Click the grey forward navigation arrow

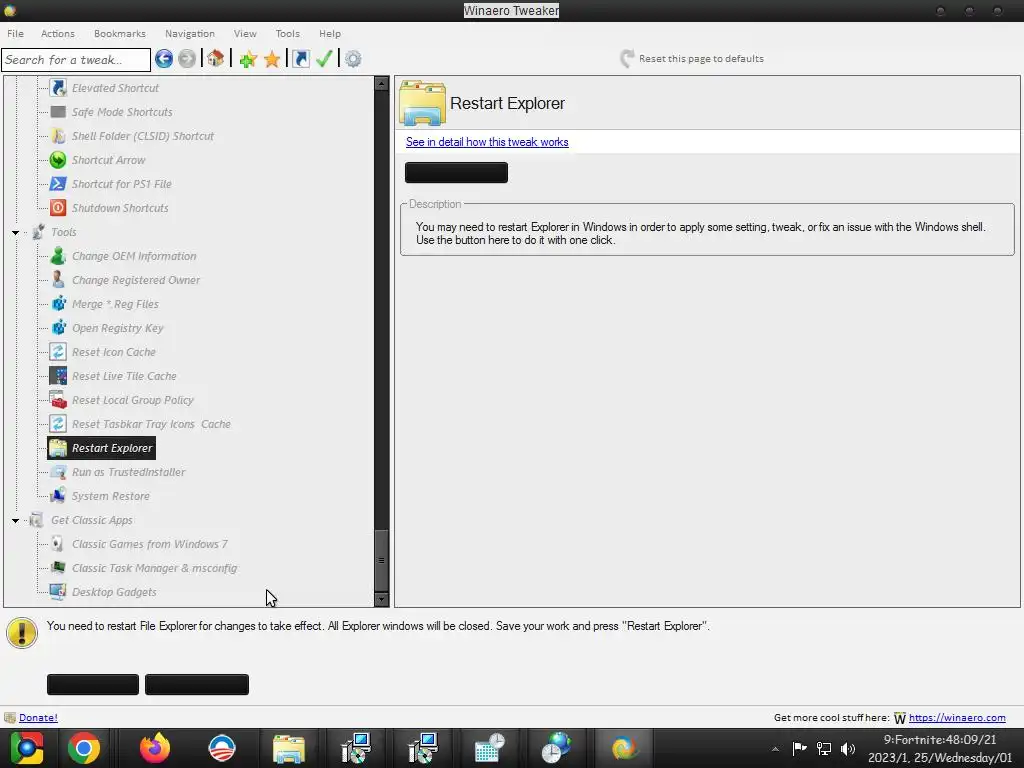(x=187, y=59)
